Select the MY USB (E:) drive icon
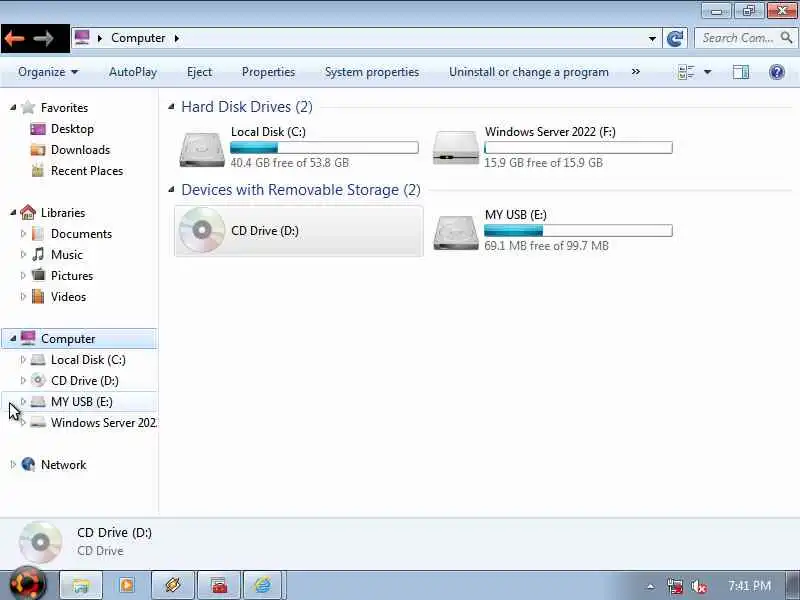The width and height of the screenshot is (800, 600). [x=456, y=232]
